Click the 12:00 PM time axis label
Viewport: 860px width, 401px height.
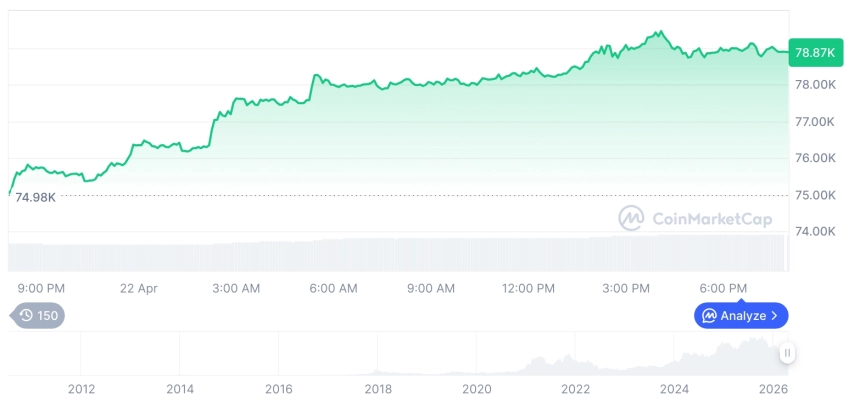coord(528,288)
